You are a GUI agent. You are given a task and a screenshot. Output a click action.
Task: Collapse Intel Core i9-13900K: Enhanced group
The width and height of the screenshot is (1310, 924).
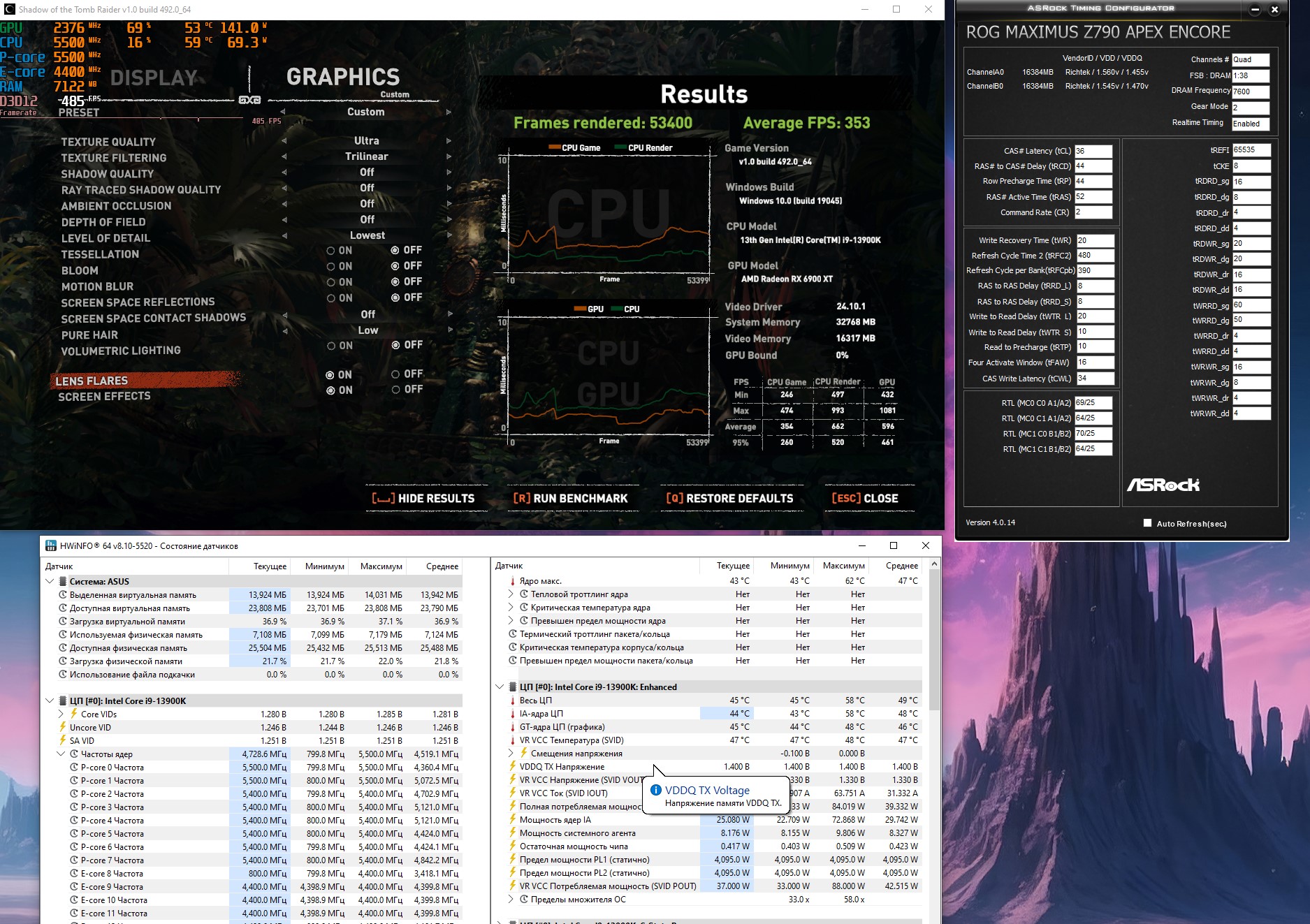500,687
